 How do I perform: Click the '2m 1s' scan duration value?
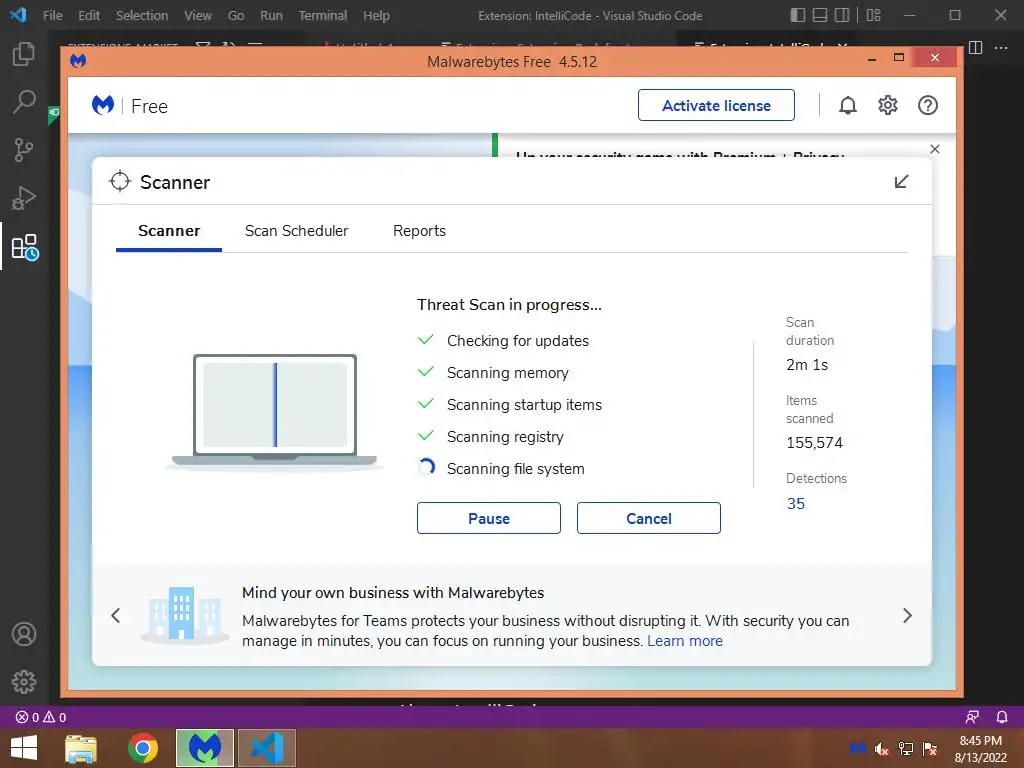click(807, 364)
